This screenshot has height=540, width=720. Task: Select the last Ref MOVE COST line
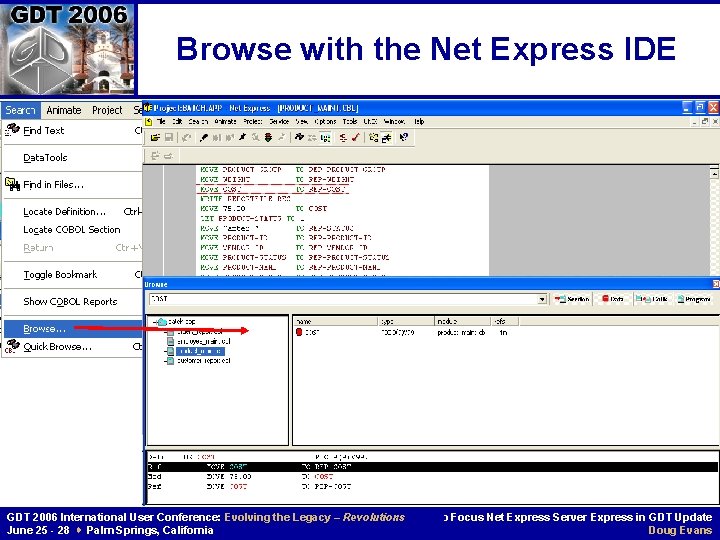click(432, 486)
